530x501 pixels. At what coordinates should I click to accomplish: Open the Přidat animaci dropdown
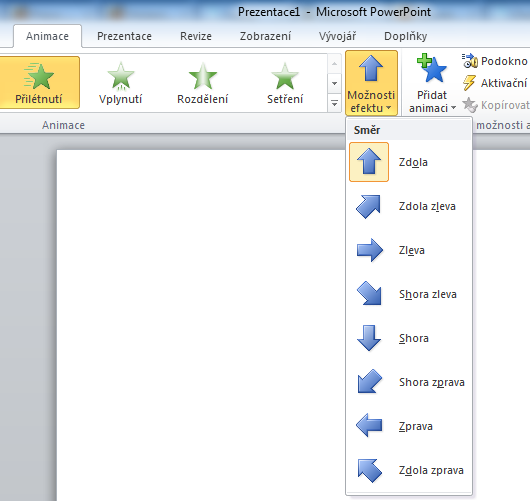click(432, 83)
